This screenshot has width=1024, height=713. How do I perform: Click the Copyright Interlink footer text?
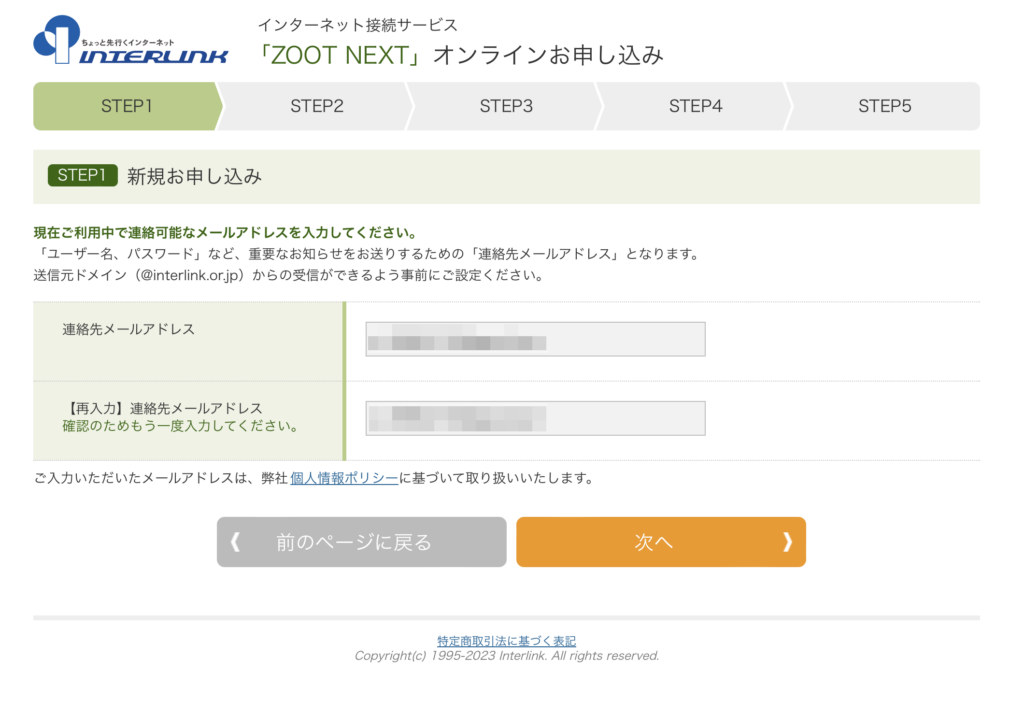pyautogui.click(x=507, y=656)
